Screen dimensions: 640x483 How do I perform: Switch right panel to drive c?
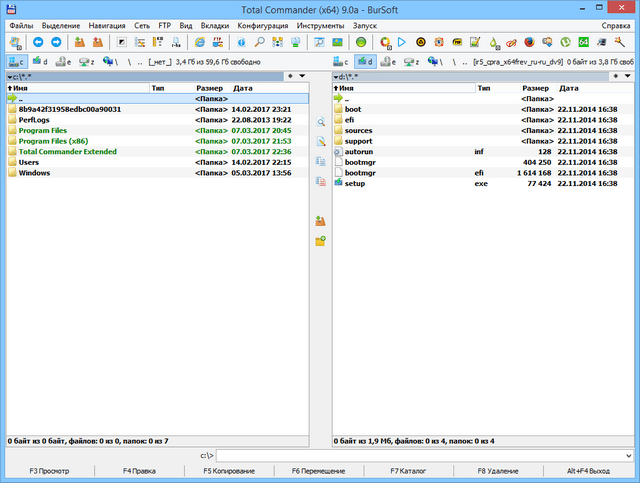click(x=343, y=61)
